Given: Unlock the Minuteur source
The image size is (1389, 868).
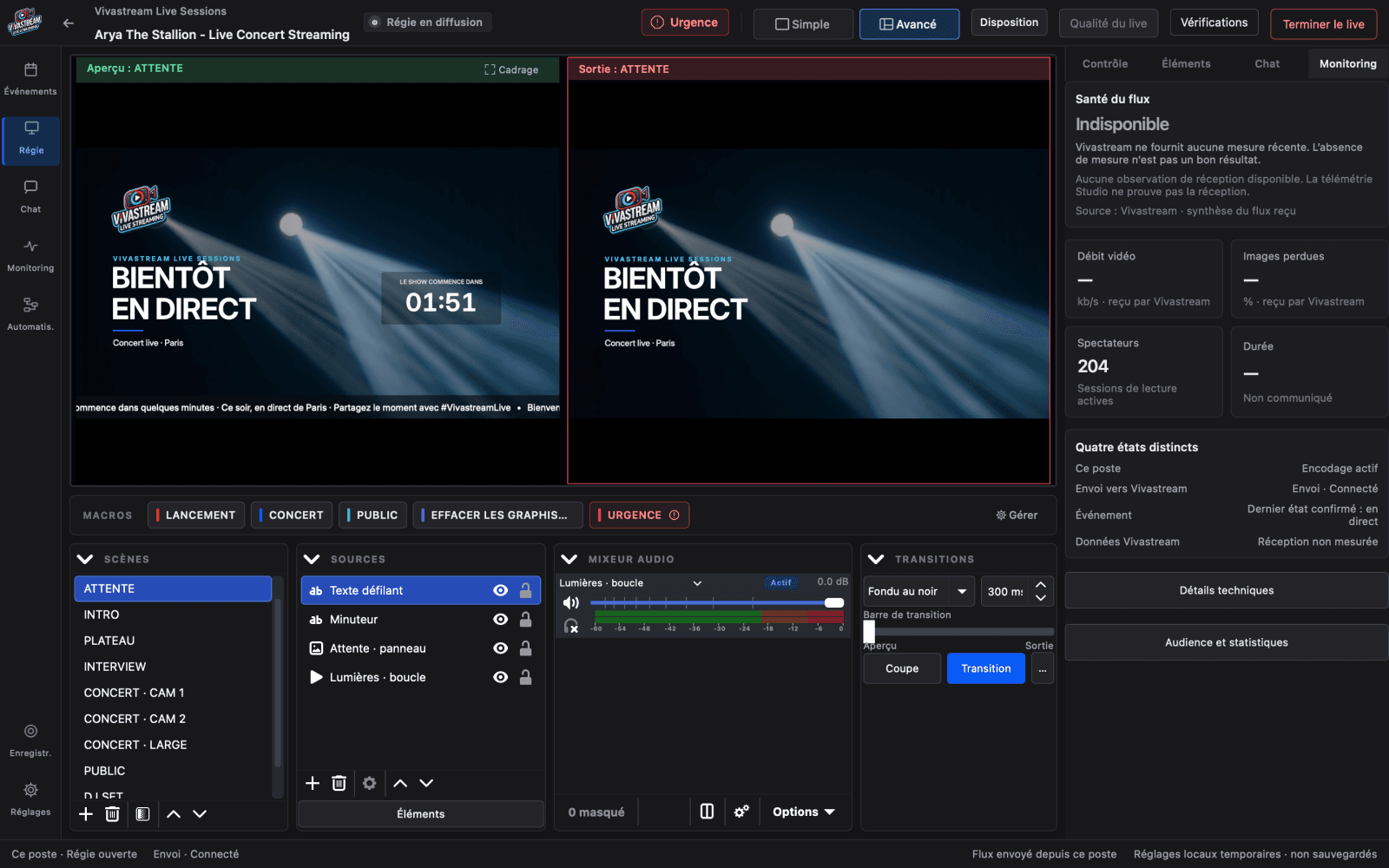Looking at the screenshot, I should coord(525,620).
